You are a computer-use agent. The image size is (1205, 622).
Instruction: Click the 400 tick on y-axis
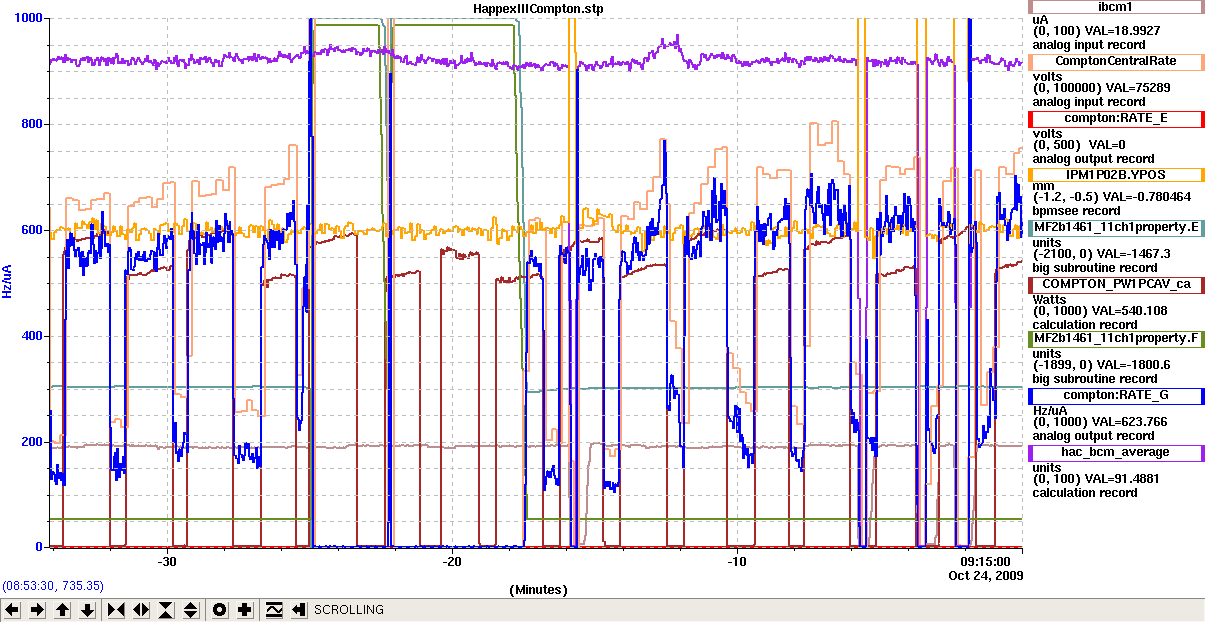33,336
